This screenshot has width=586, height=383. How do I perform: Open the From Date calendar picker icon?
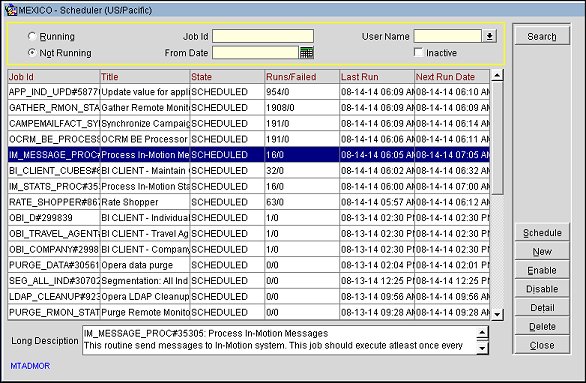[306, 53]
